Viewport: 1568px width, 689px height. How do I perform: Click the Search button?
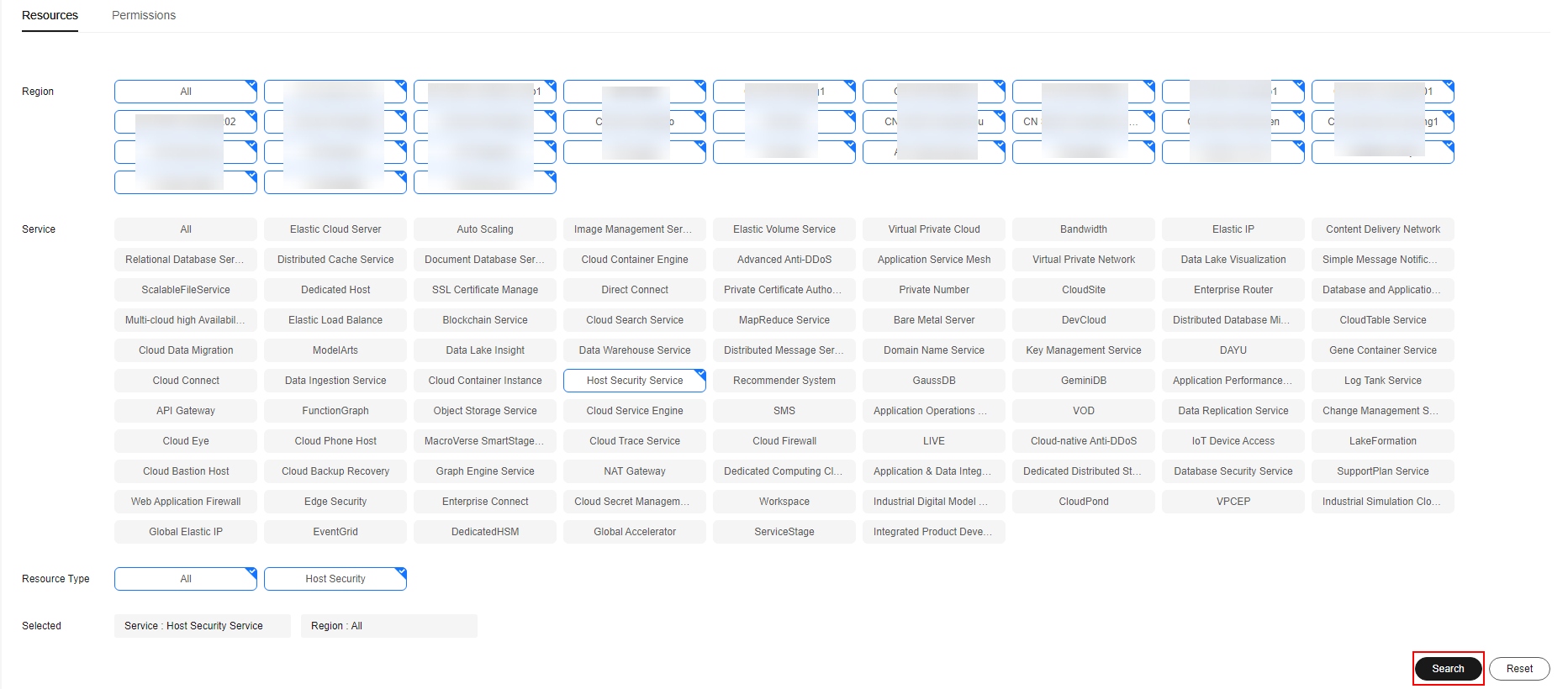pyautogui.click(x=1448, y=669)
